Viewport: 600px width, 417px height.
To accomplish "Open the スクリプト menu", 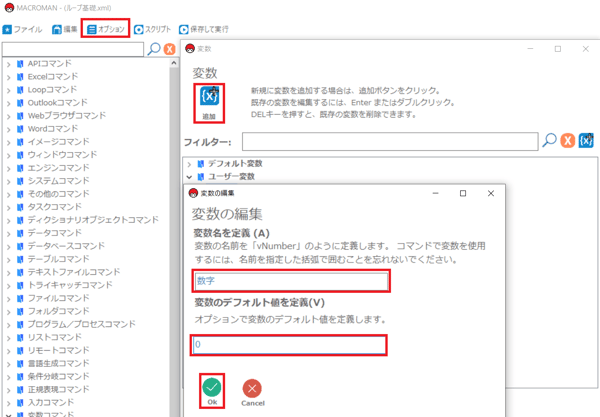I will [x=152, y=29].
